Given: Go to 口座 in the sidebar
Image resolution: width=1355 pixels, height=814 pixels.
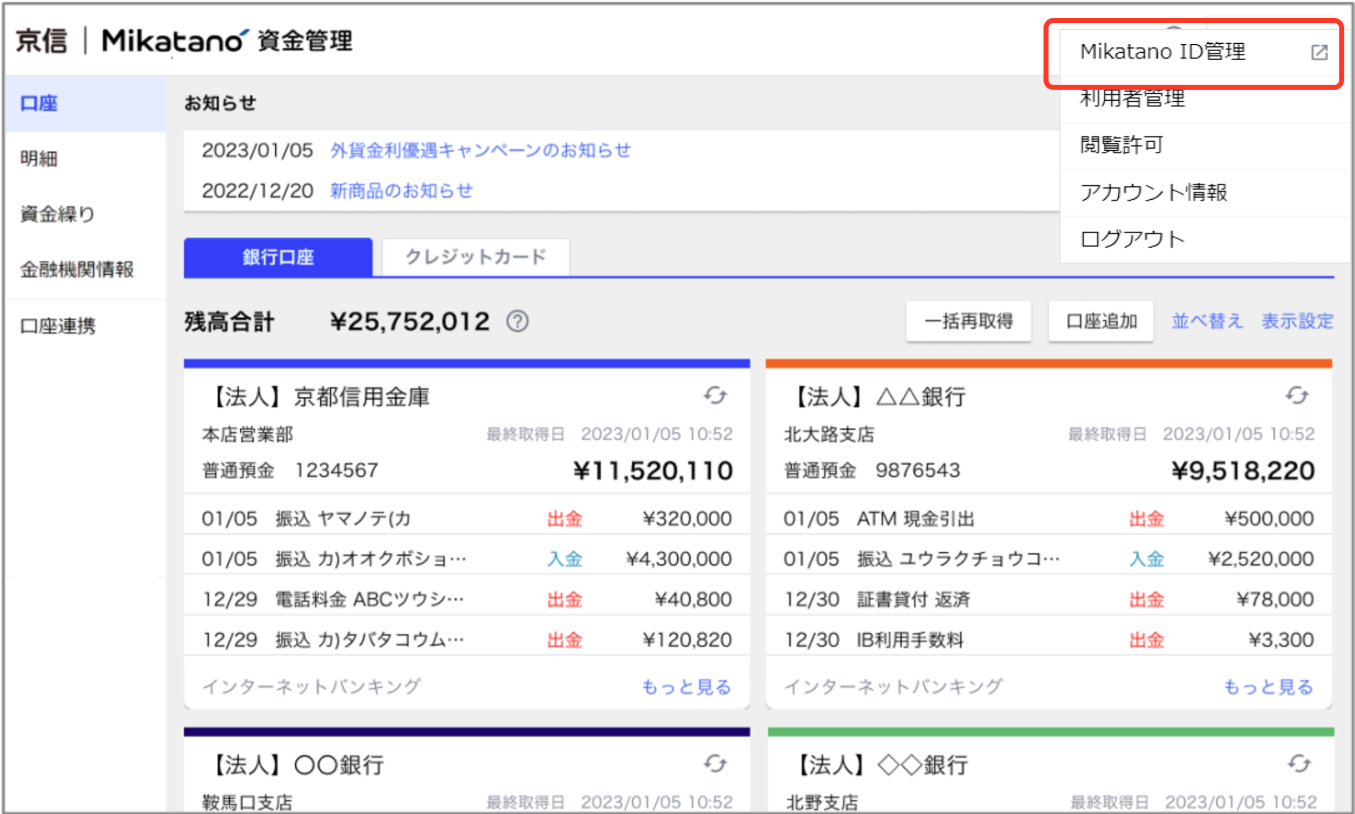Looking at the screenshot, I should coord(84,103).
